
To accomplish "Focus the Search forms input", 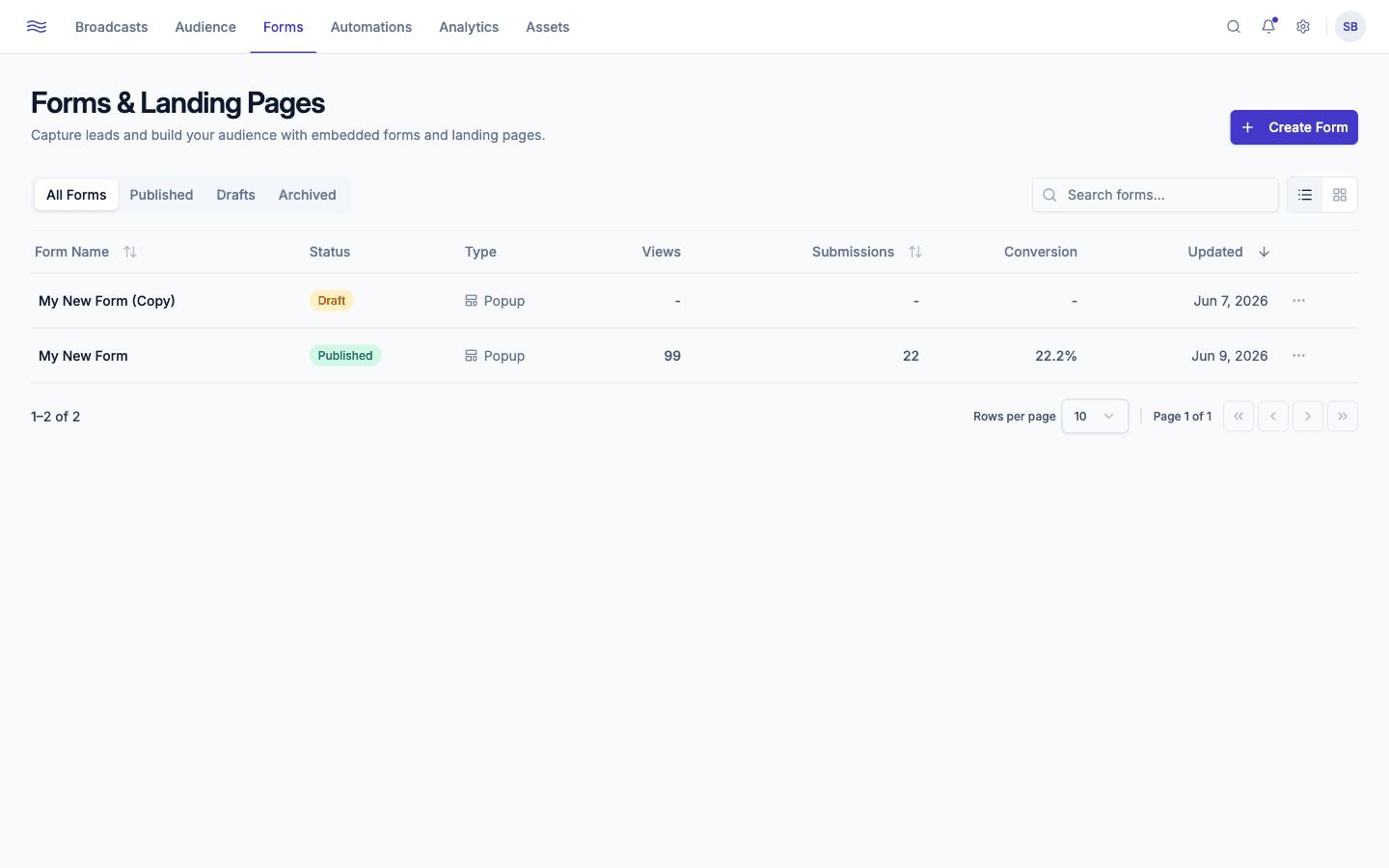I will point(1156,195).
